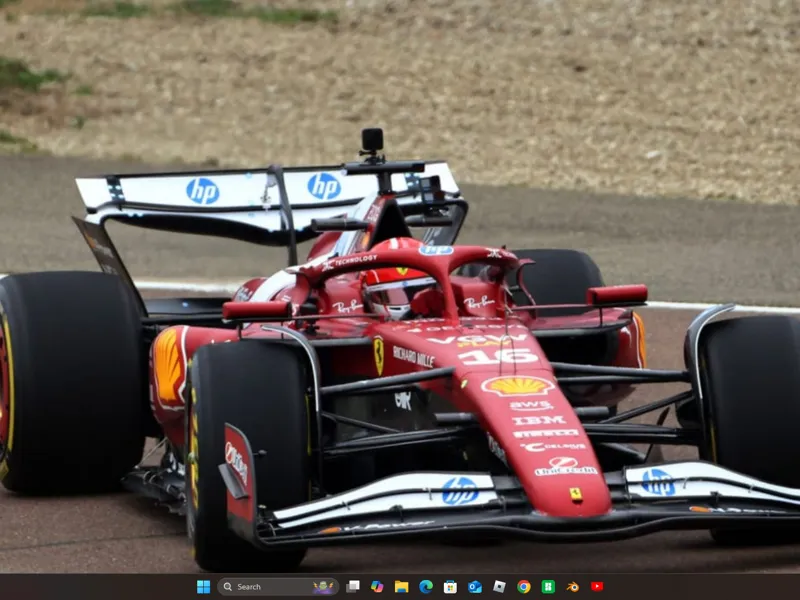Open Outlook mail from the taskbar
The height and width of the screenshot is (600, 800).
(x=475, y=587)
